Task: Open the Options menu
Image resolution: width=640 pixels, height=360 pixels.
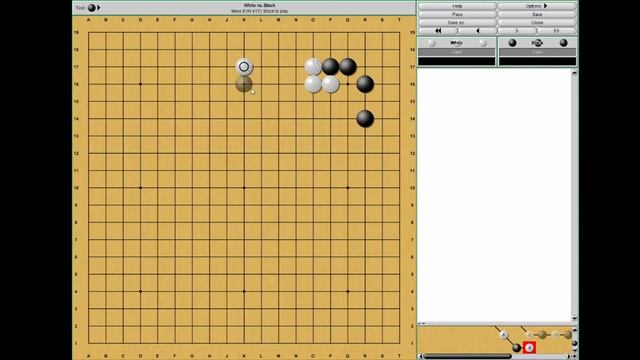Action: point(537,6)
